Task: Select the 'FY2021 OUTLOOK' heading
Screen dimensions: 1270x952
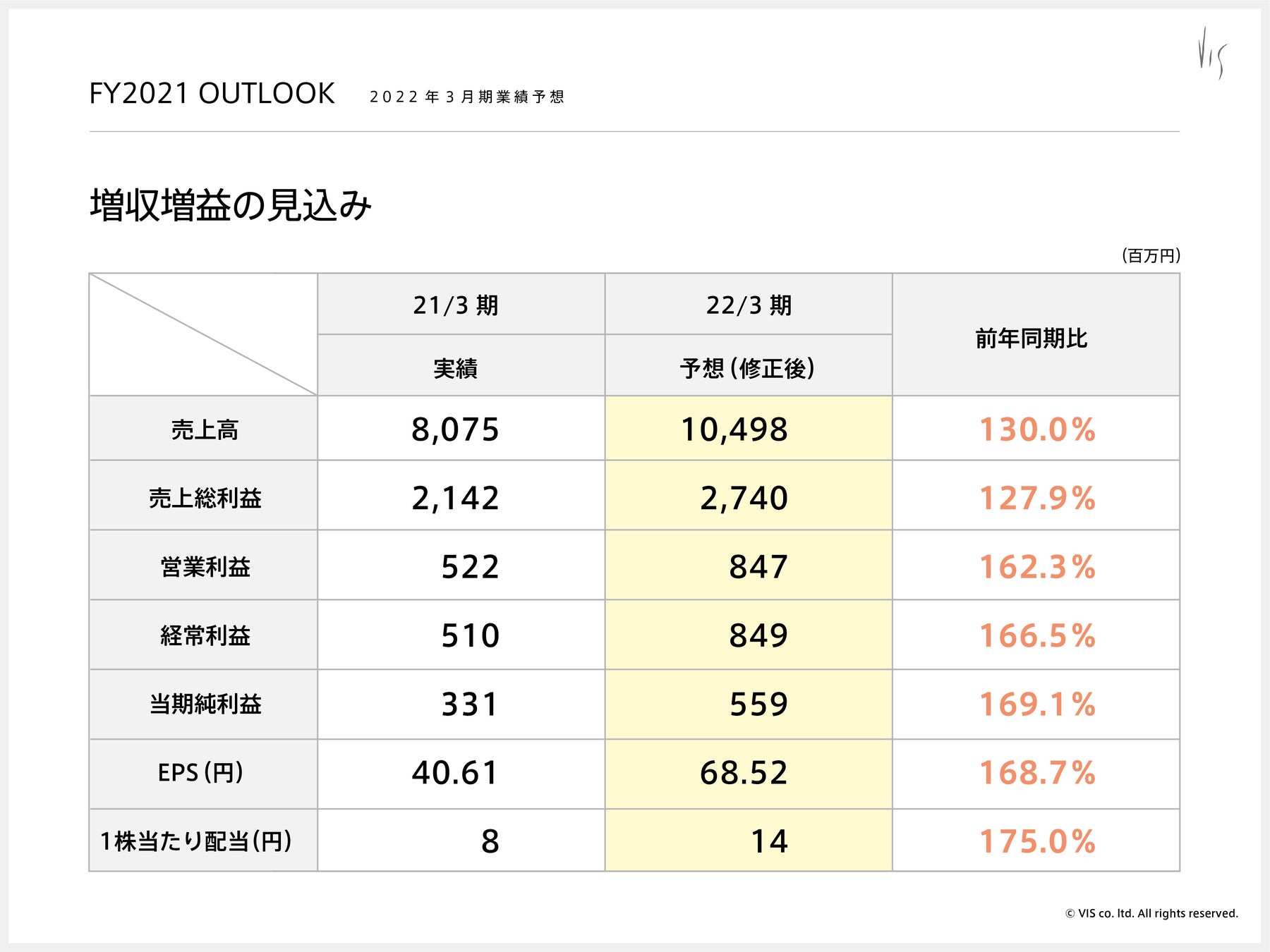Action: coord(212,94)
